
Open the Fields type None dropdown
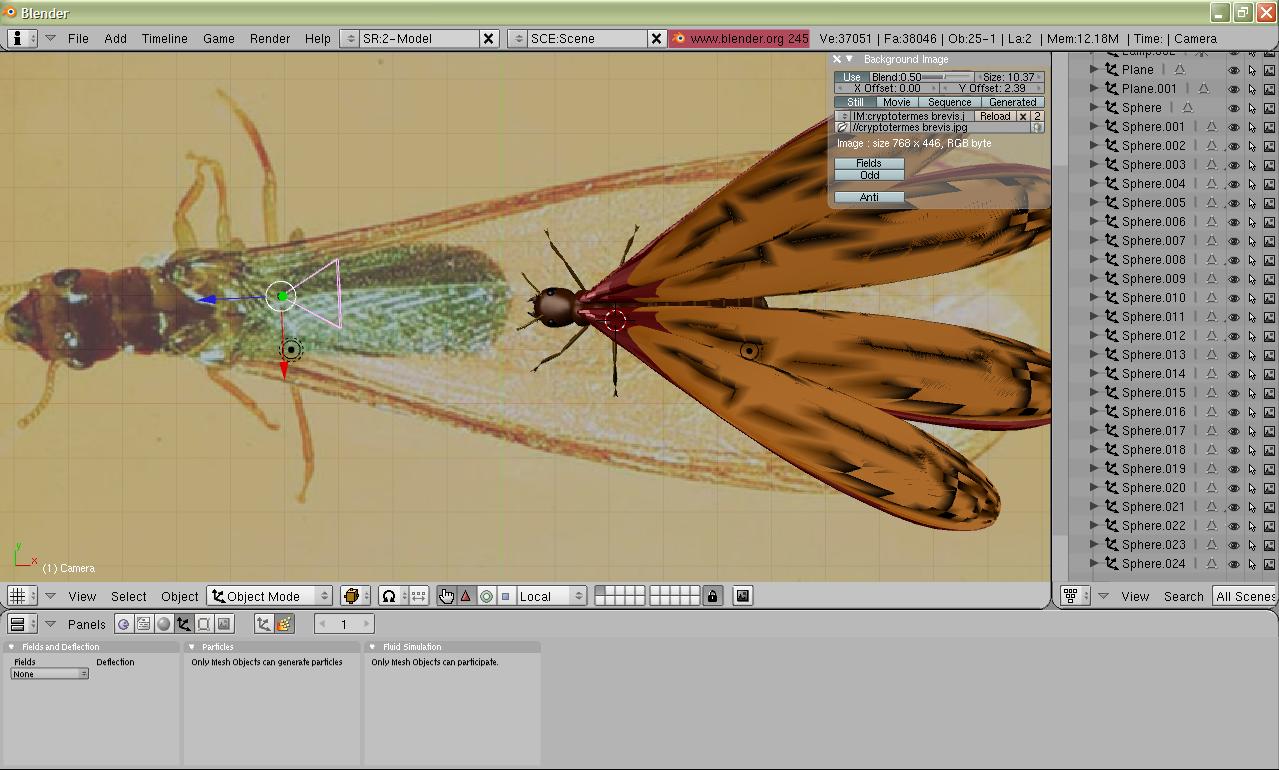(49, 674)
